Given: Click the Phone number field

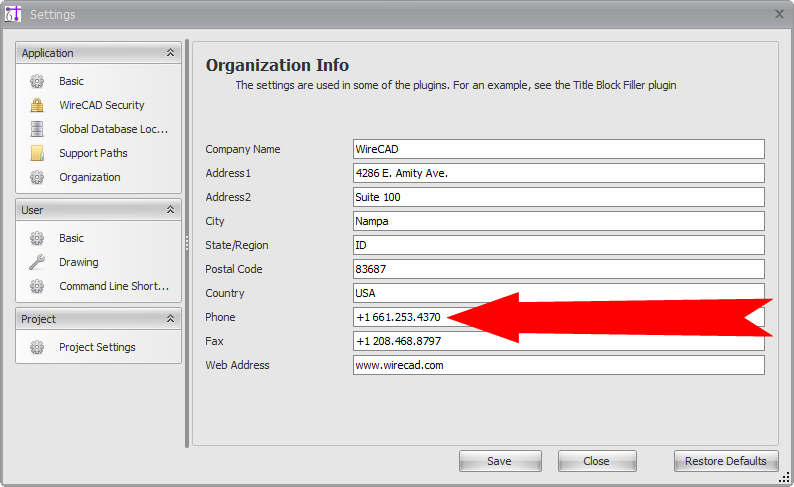Looking at the screenshot, I should tap(559, 317).
